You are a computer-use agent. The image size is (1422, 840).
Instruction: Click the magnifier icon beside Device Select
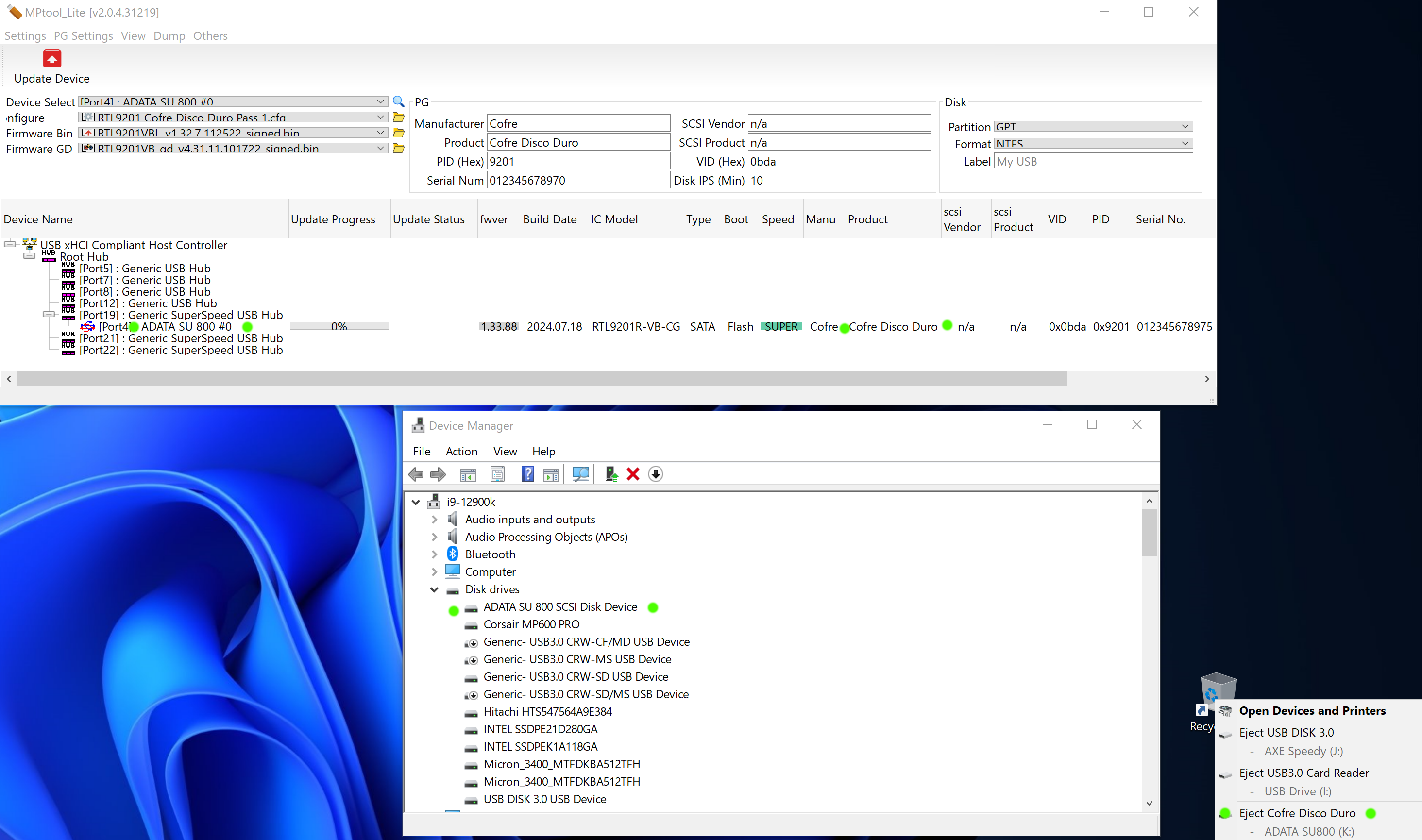399,101
